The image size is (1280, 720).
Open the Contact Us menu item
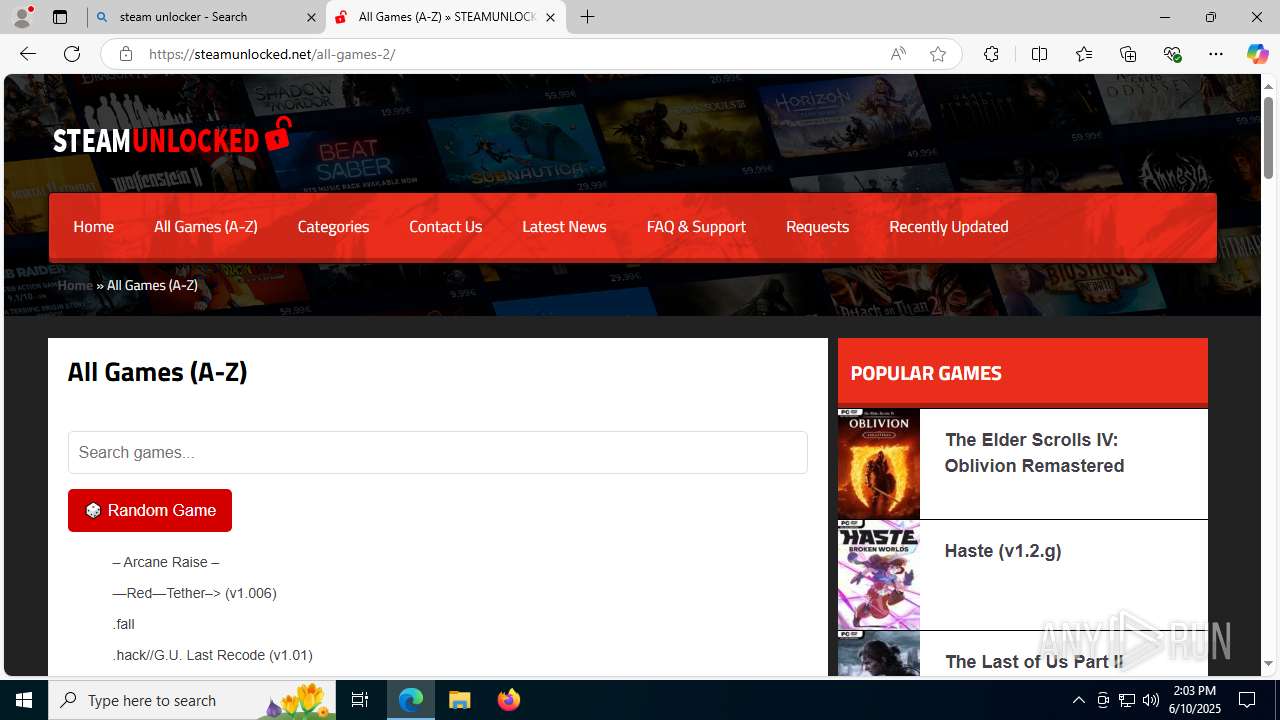pyautogui.click(x=445, y=226)
